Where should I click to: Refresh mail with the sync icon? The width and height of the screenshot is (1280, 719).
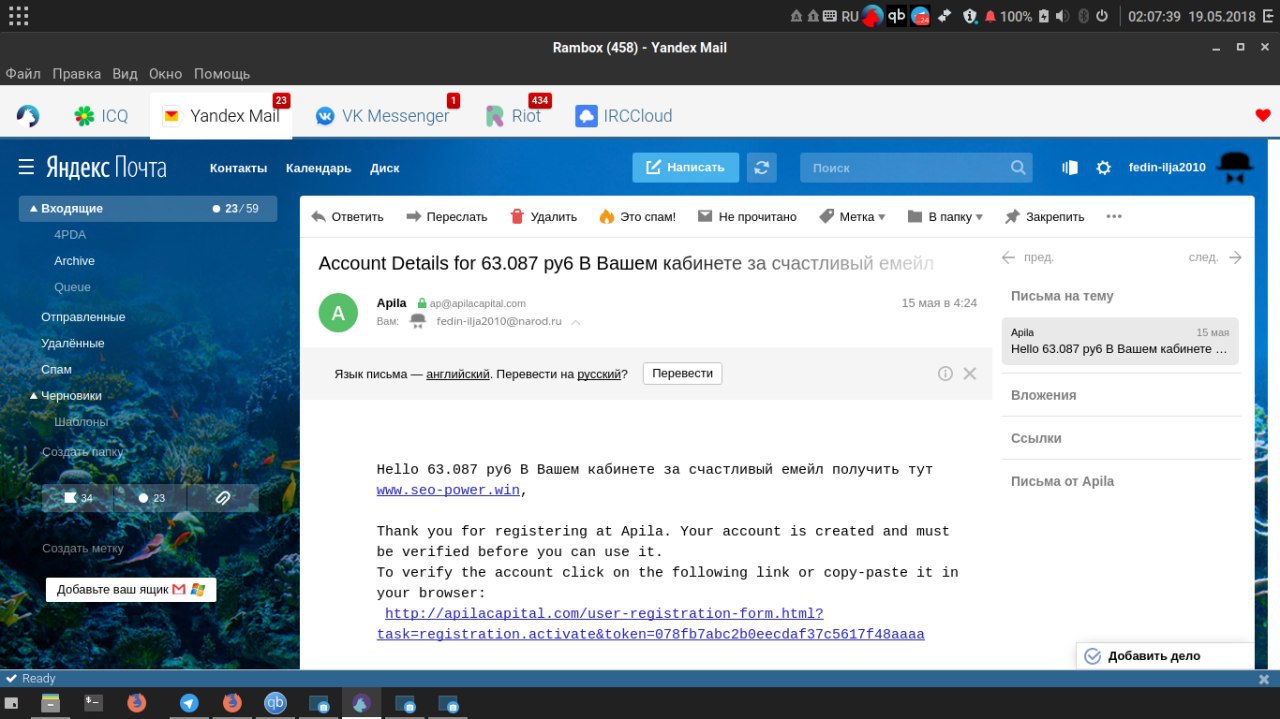click(x=762, y=167)
